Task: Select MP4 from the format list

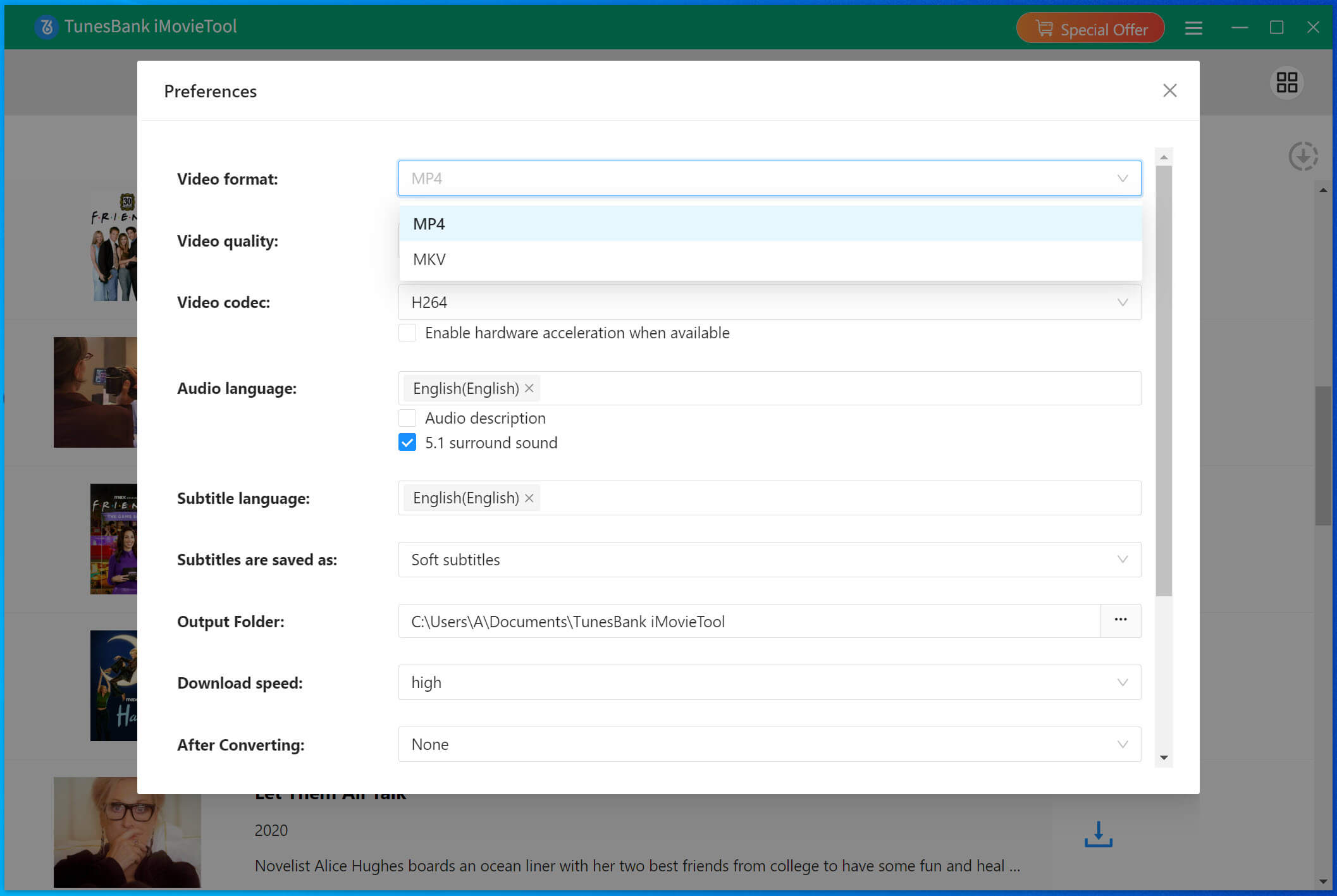Action: (770, 224)
